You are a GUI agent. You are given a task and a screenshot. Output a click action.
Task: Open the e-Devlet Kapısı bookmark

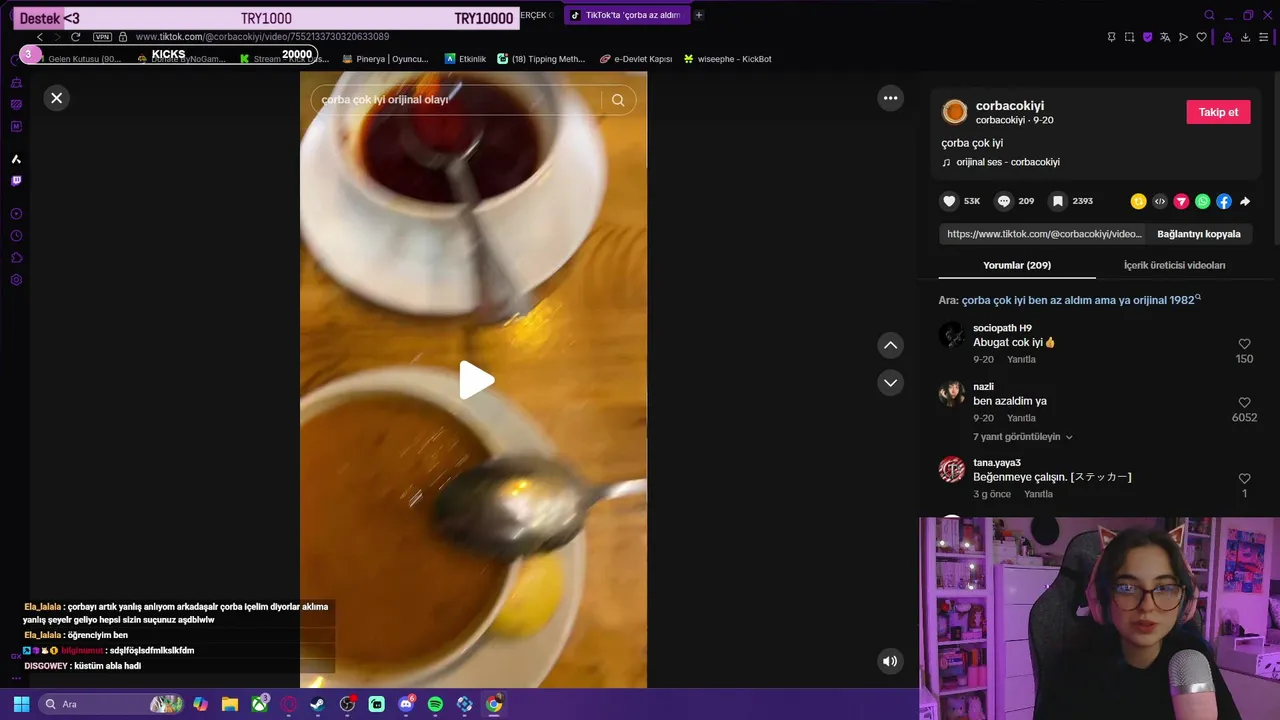coord(636,59)
